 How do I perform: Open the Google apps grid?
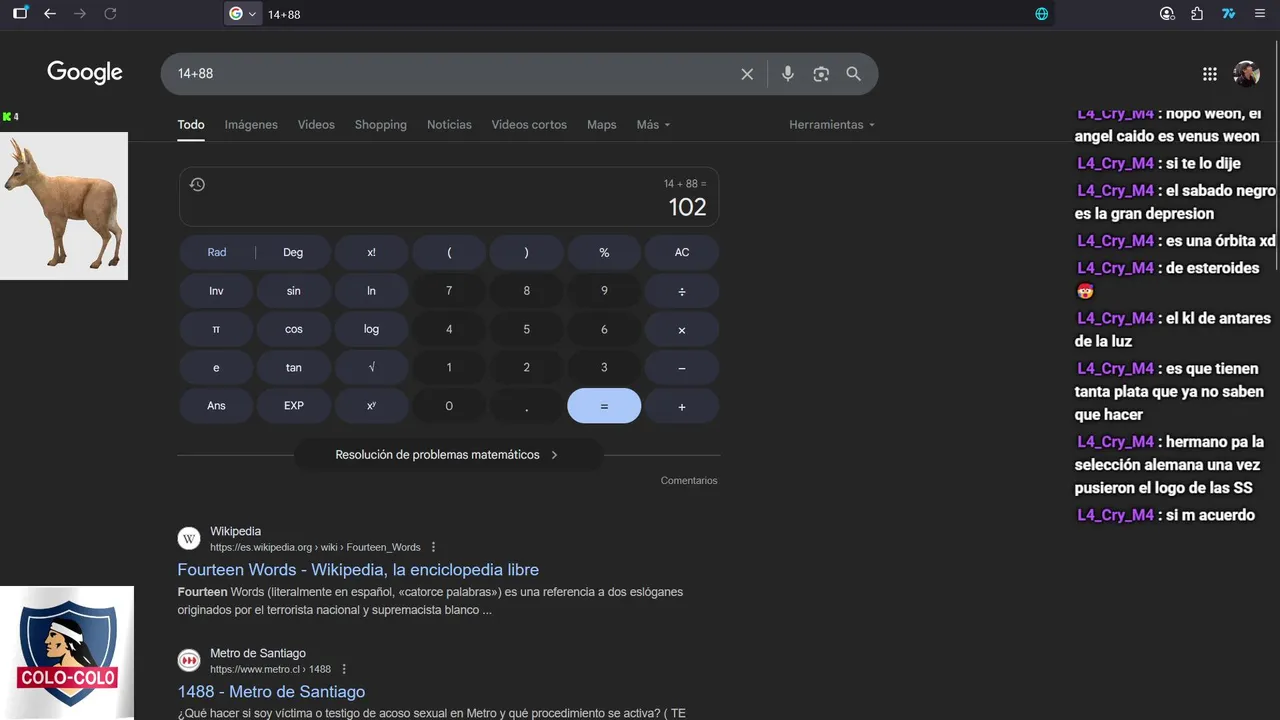(1210, 74)
